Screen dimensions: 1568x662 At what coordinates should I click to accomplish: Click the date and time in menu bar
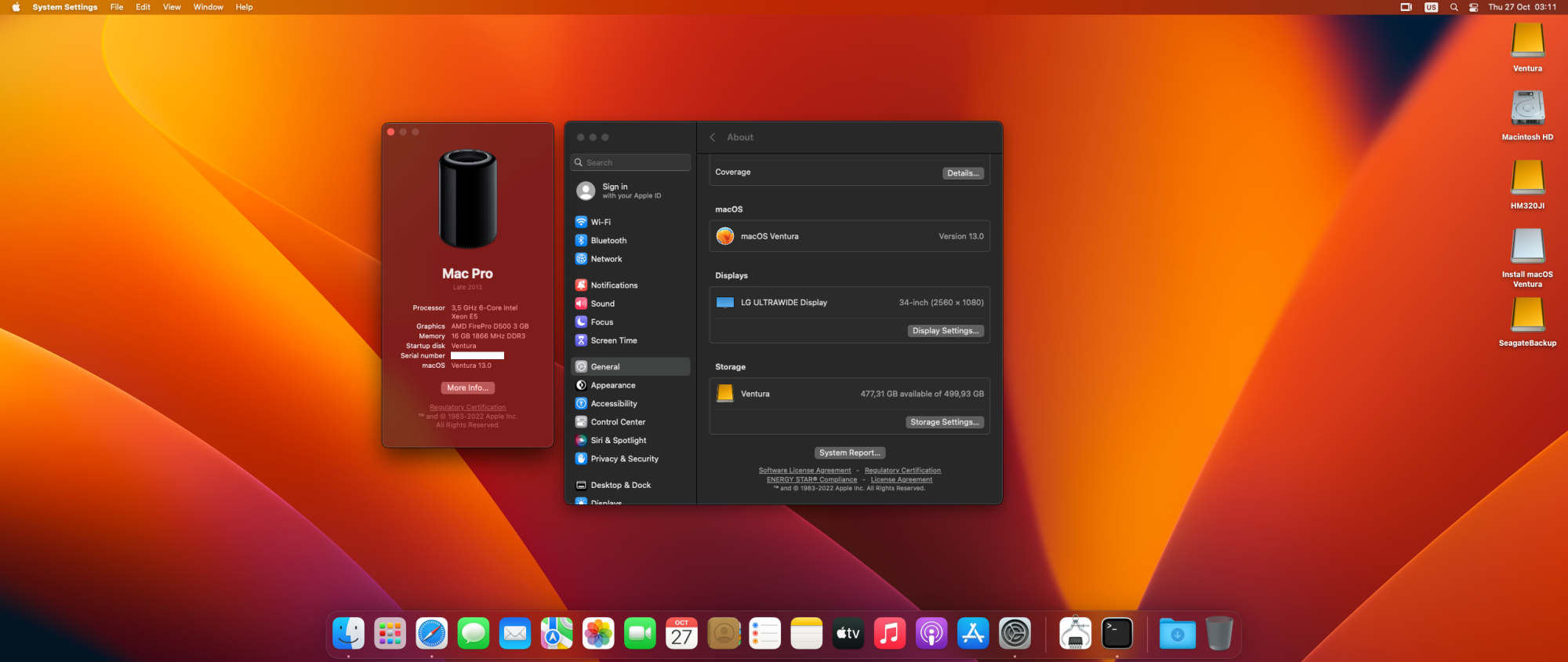pyautogui.click(x=1523, y=7)
